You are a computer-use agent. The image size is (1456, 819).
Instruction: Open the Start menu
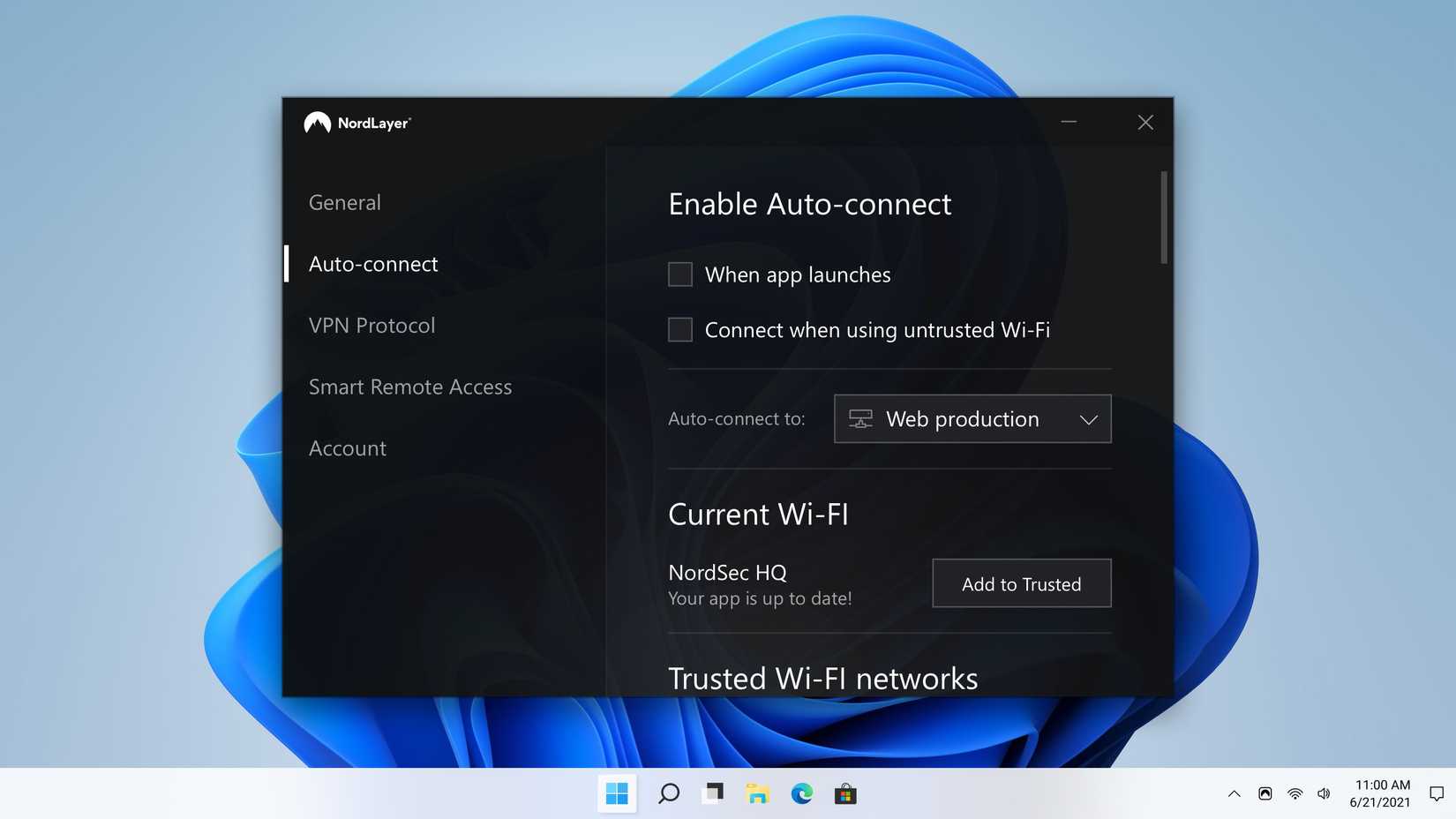coord(617,793)
